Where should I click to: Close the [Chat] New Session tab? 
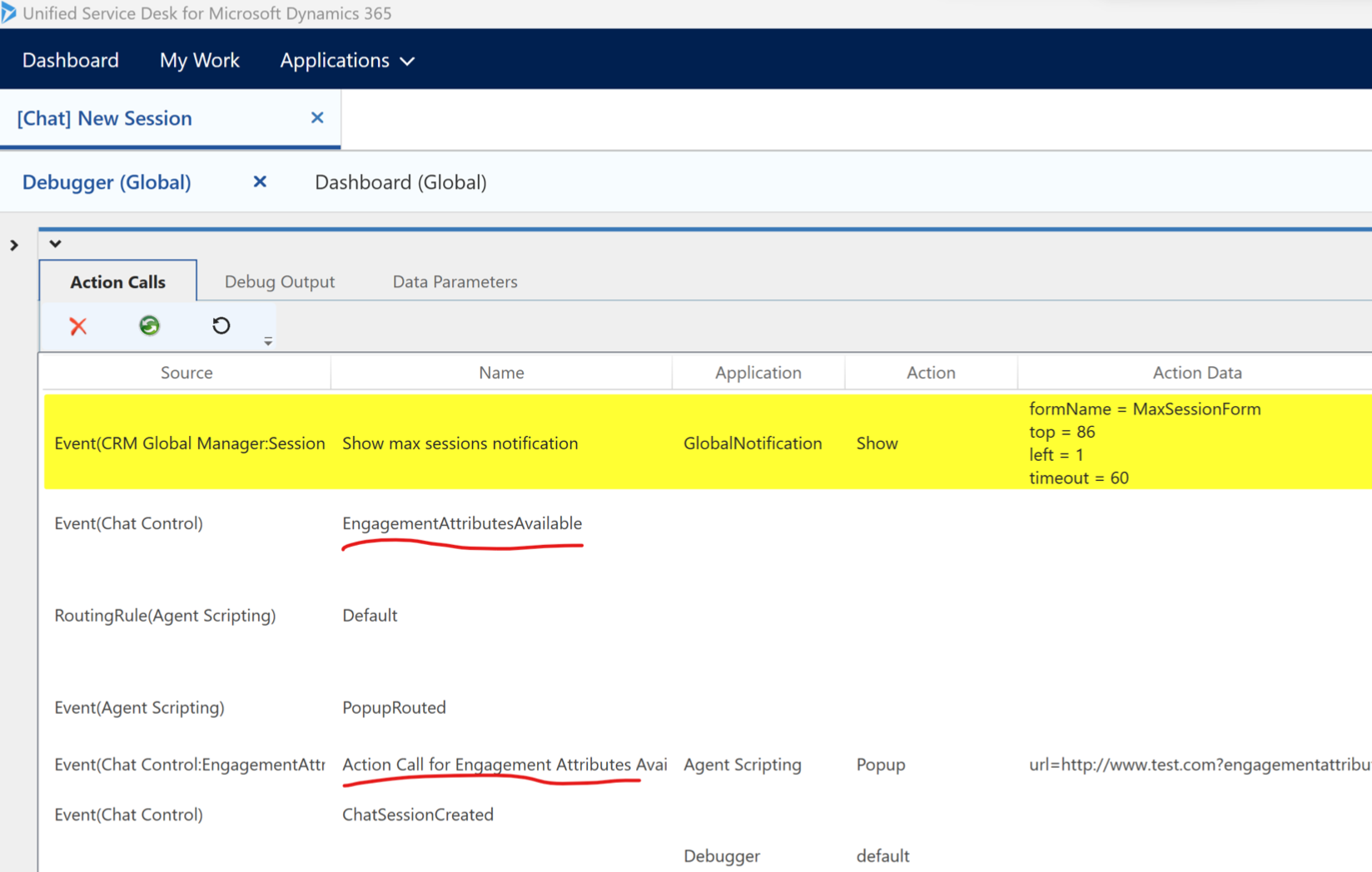tap(317, 118)
